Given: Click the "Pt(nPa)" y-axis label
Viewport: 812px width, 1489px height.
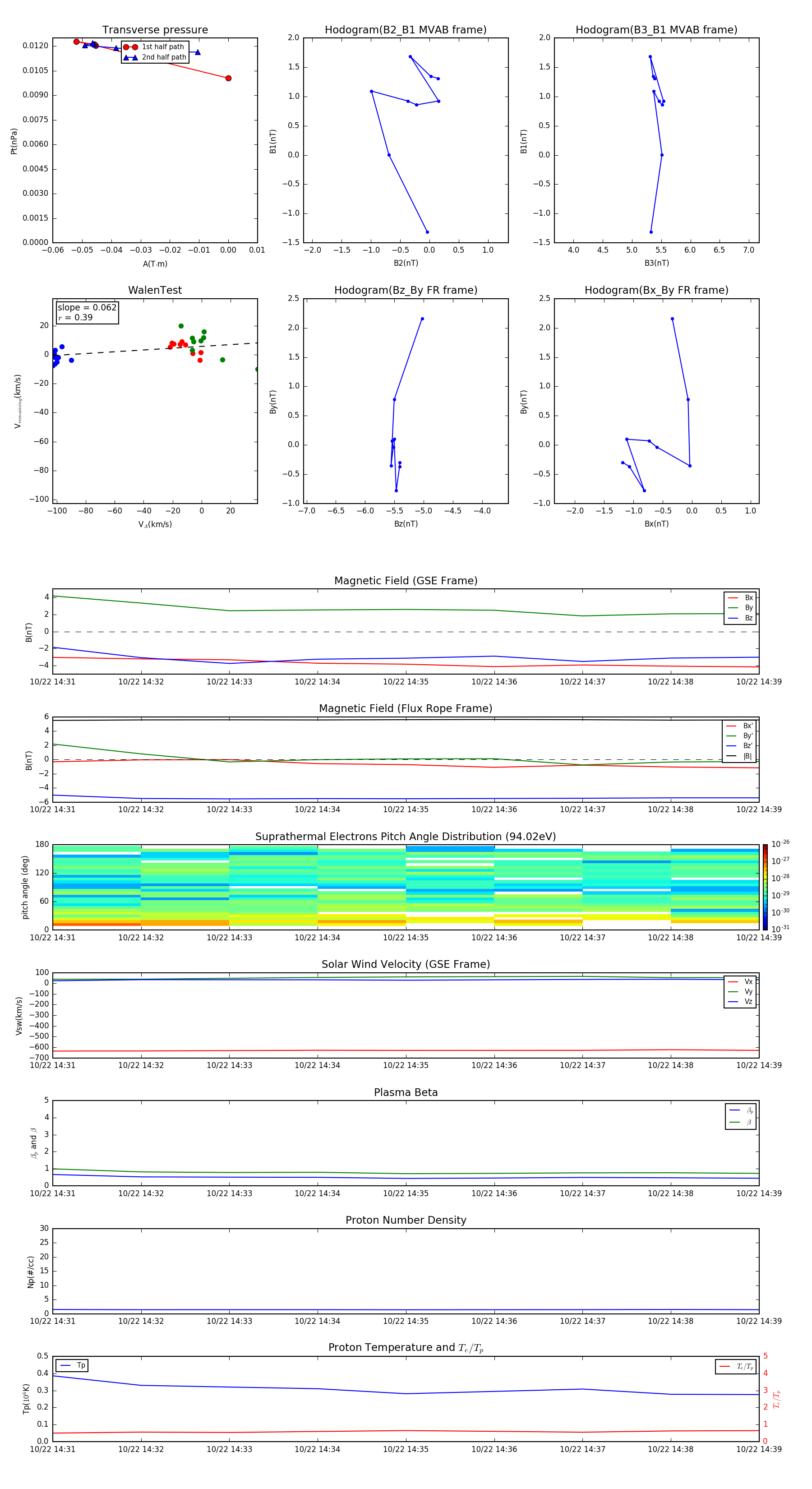Looking at the screenshot, I should click(14, 140).
